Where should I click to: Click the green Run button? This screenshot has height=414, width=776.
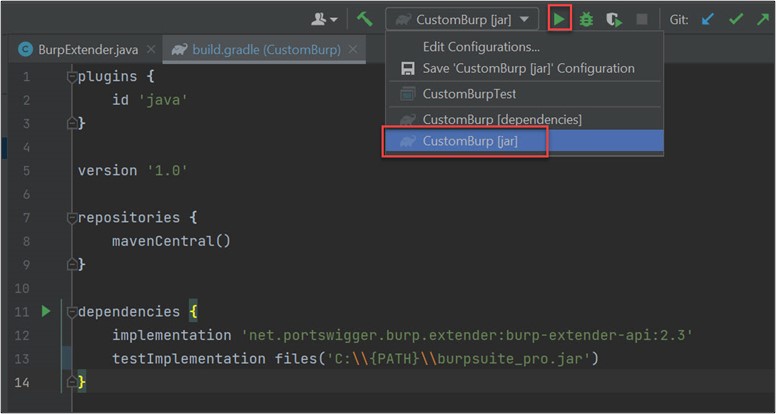(560, 19)
